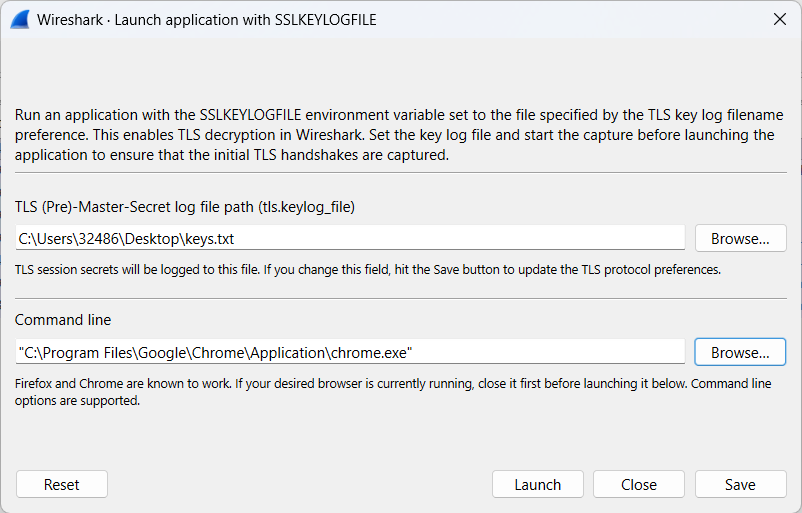
Task: Click the Command line label
Action: point(63,320)
